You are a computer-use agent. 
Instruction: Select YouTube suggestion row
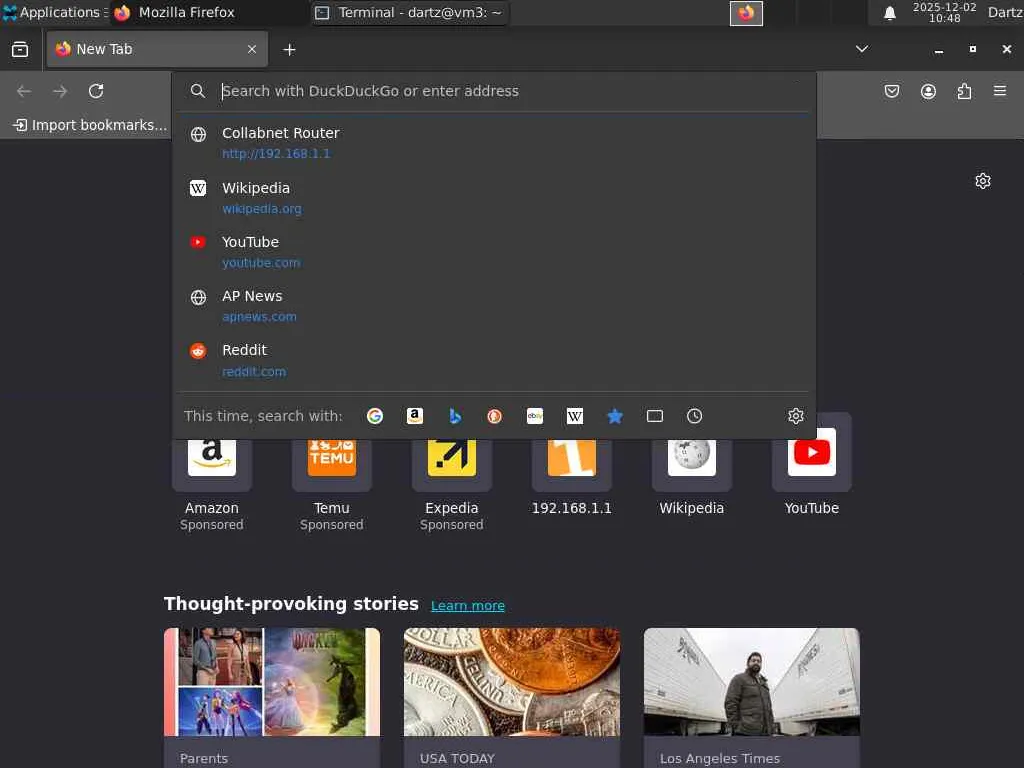tap(494, 251)
